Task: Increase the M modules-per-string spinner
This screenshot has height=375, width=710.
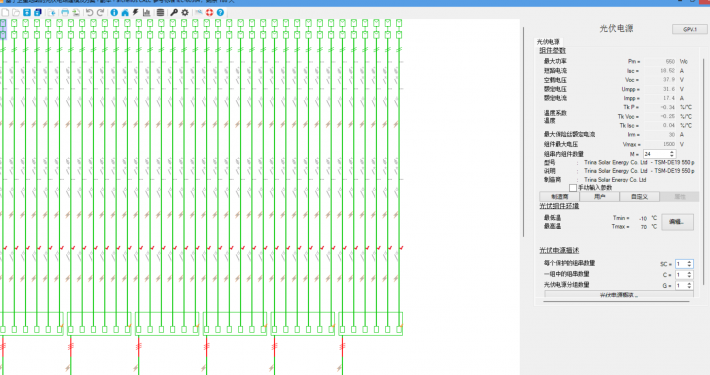Action: point(672,152)
